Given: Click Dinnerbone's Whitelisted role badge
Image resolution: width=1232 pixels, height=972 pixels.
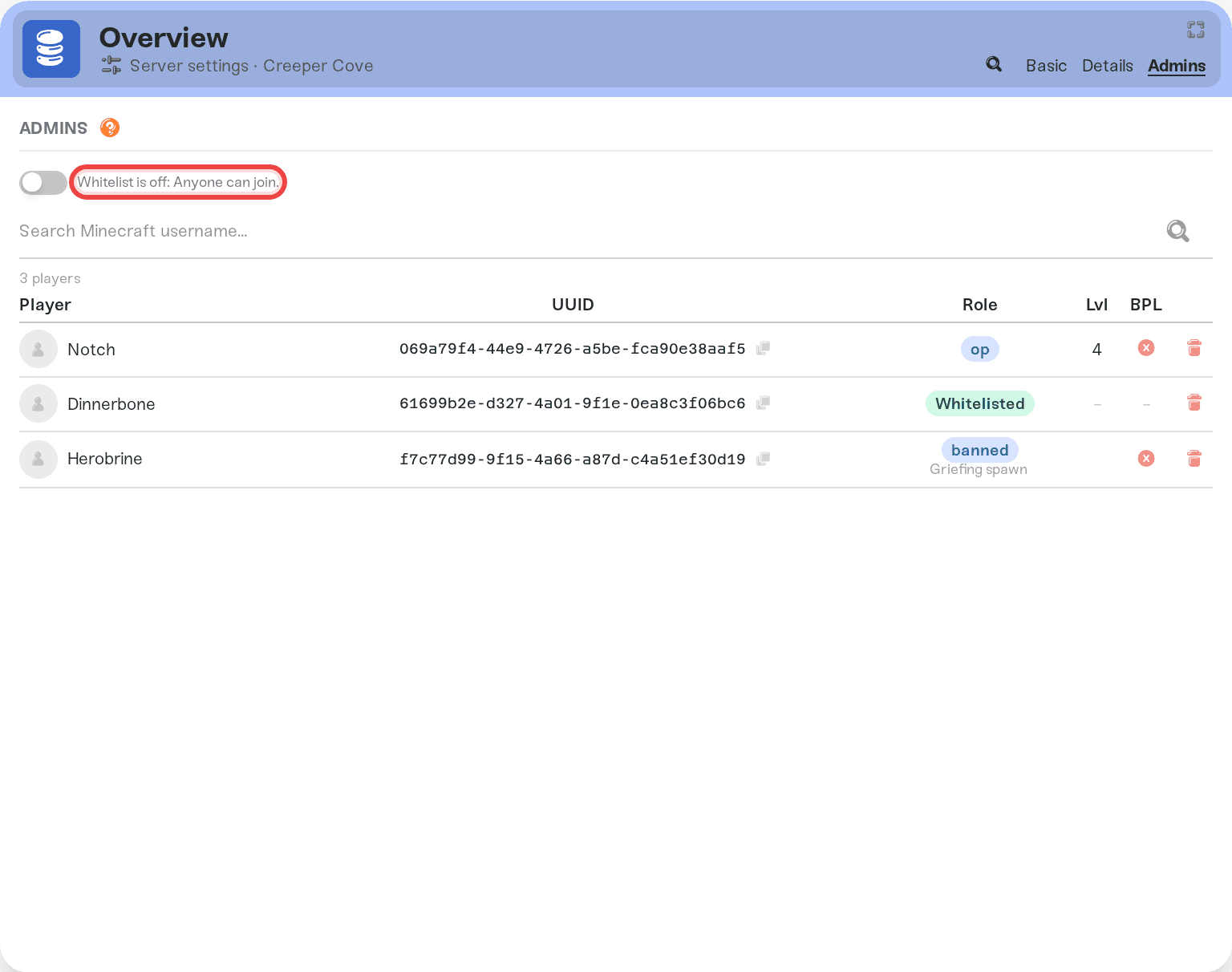Looking at the screenshot, I should (x=980, y=403).
